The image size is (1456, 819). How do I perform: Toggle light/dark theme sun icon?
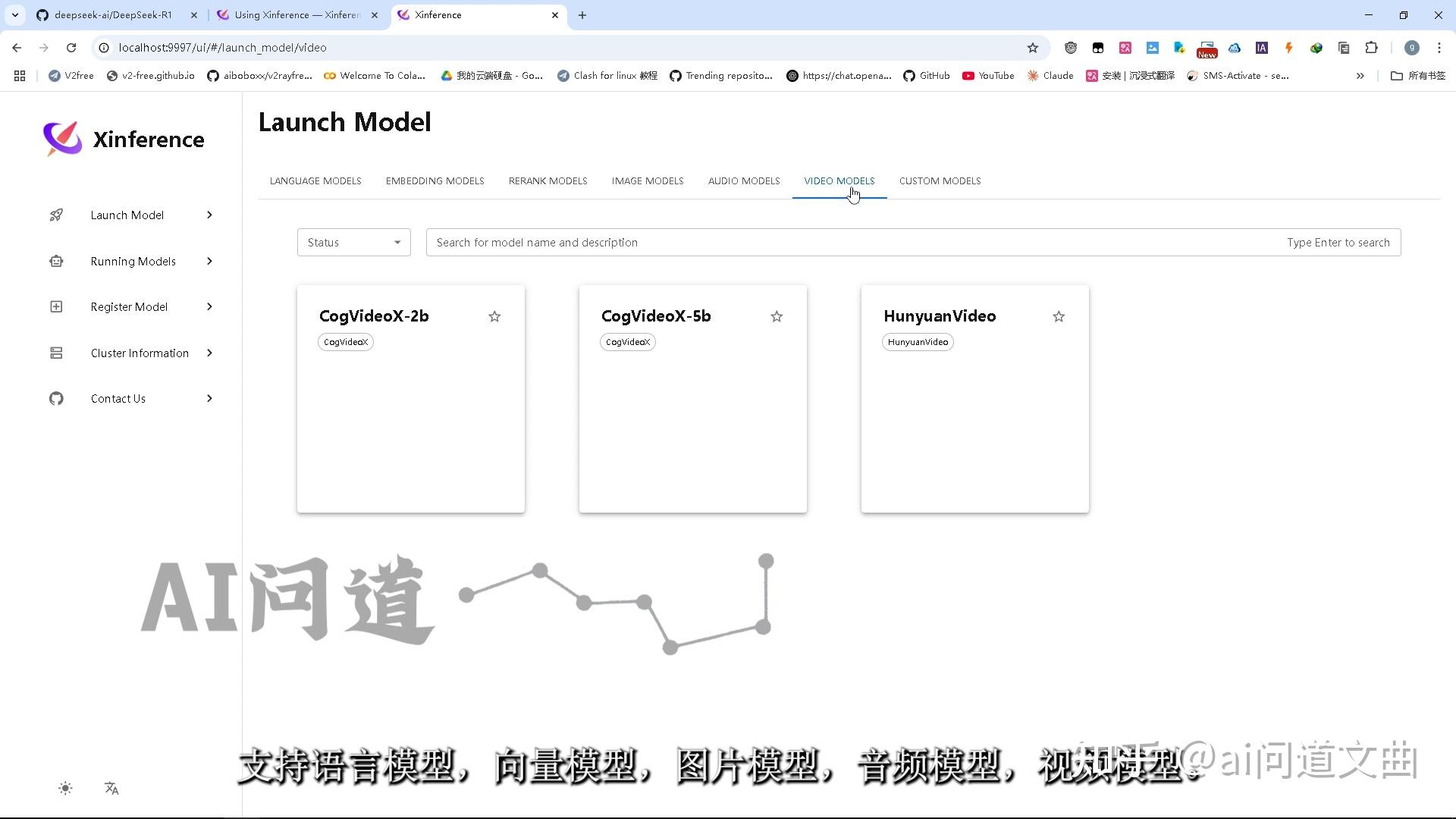[65, 789]
